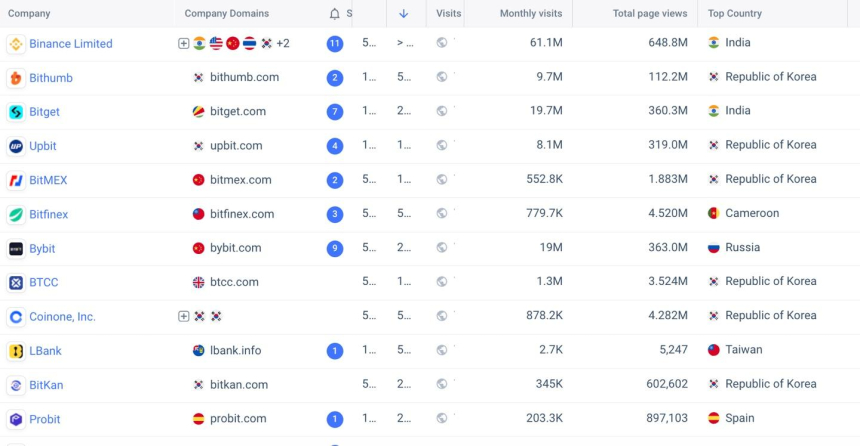Open the 11 alerts badge for Binance
Image resolution: width=860 pixels, height=446 pixels.
coord(335,43)
